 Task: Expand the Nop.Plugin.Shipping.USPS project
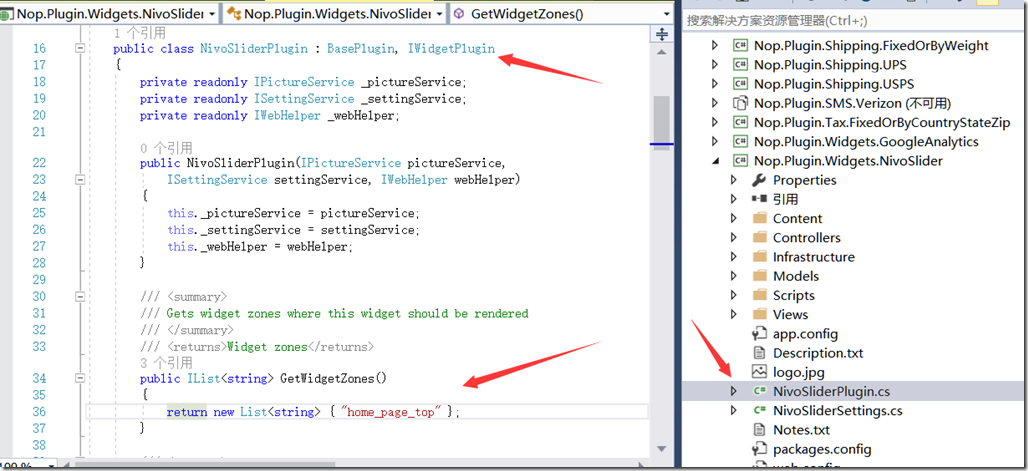point(716,84)
